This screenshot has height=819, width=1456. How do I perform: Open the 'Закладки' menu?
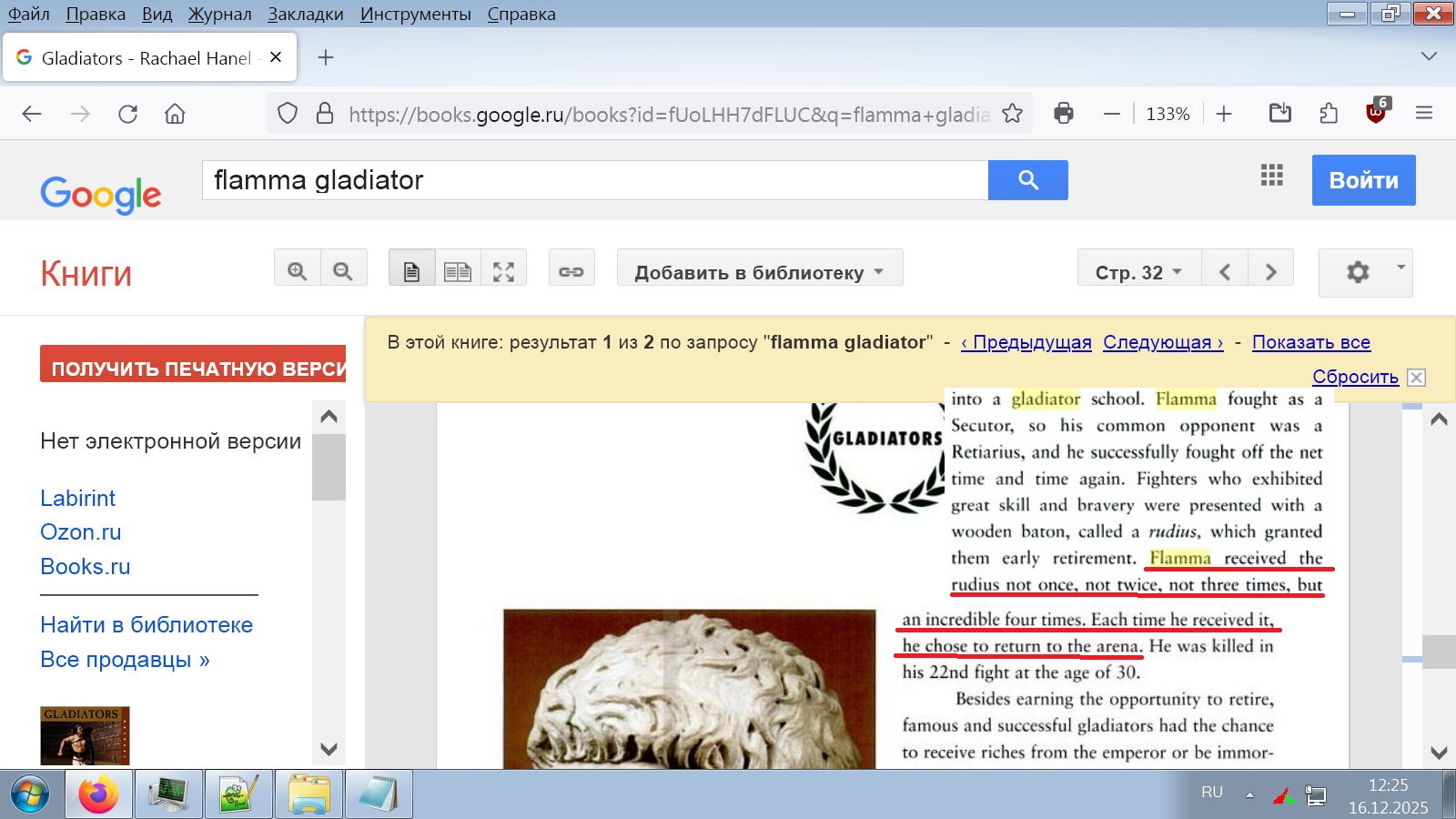point(305,14)
